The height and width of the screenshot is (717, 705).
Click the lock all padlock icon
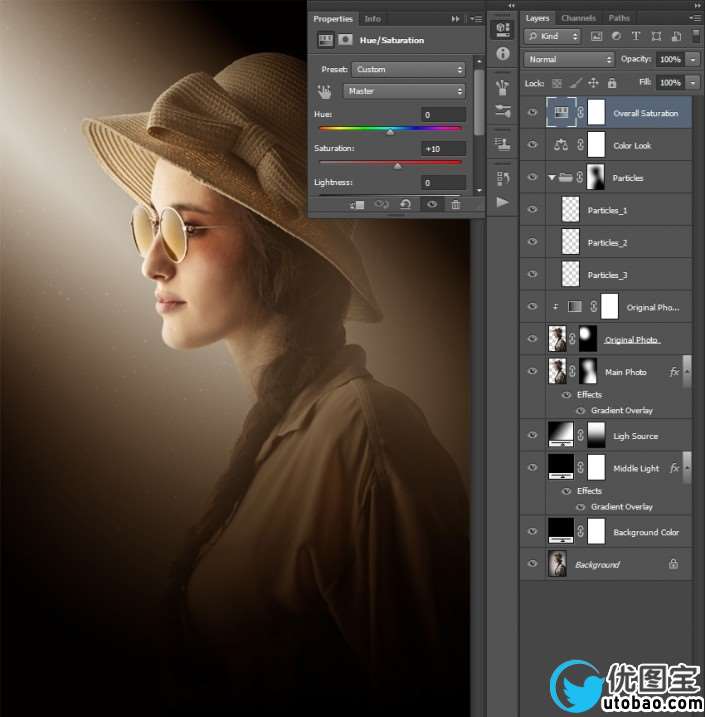click(611, 83)
